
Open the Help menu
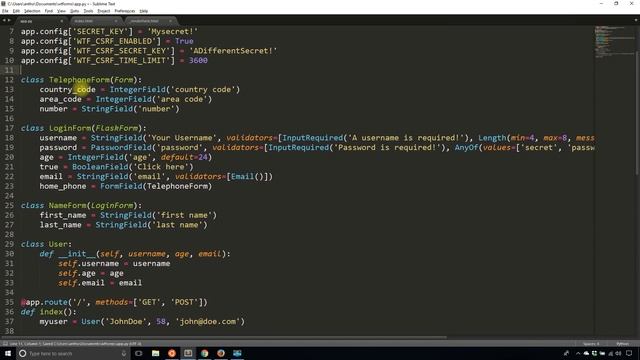(x=144, y=11)
